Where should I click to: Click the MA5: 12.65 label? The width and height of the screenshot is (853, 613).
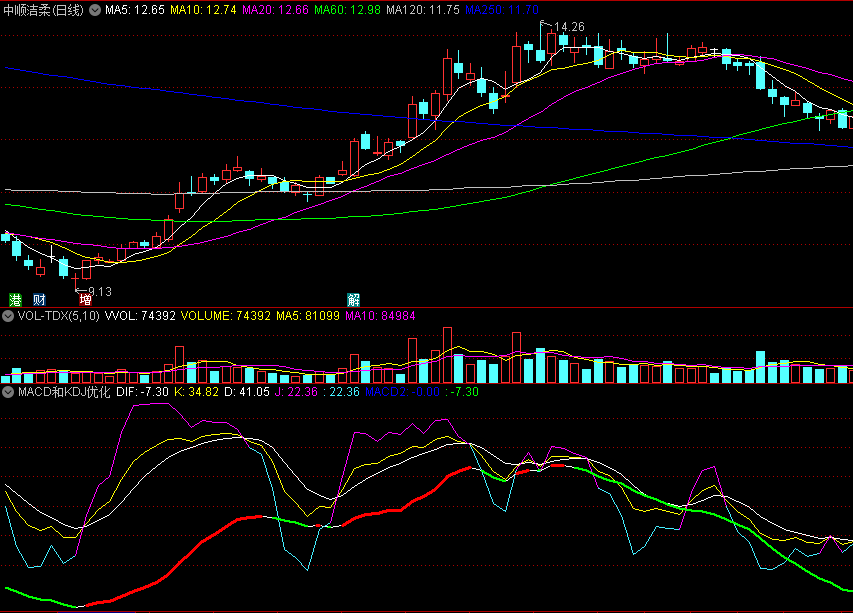coord(135,10)
